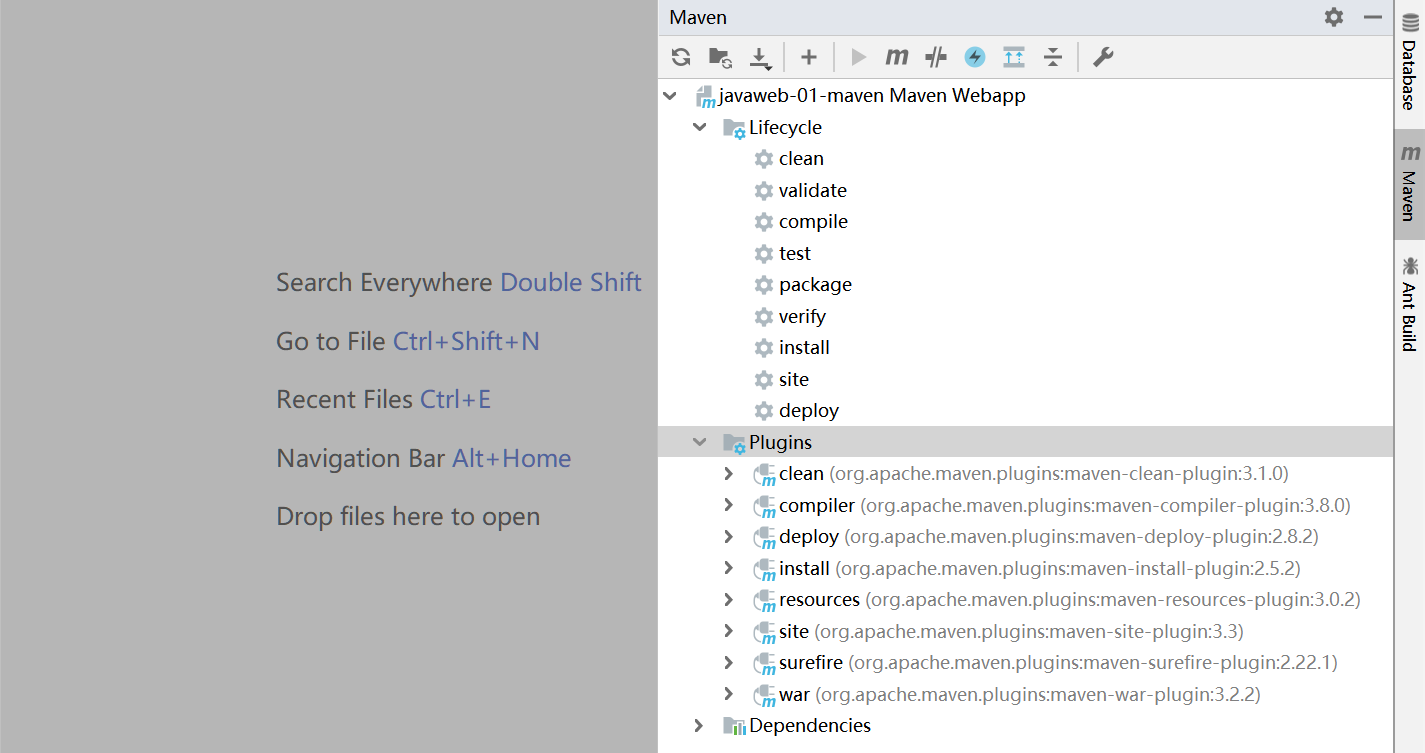This screenshot has height=753, width=1425.
Task: Hide the Maven tool window
Action: click(1373, 17)
